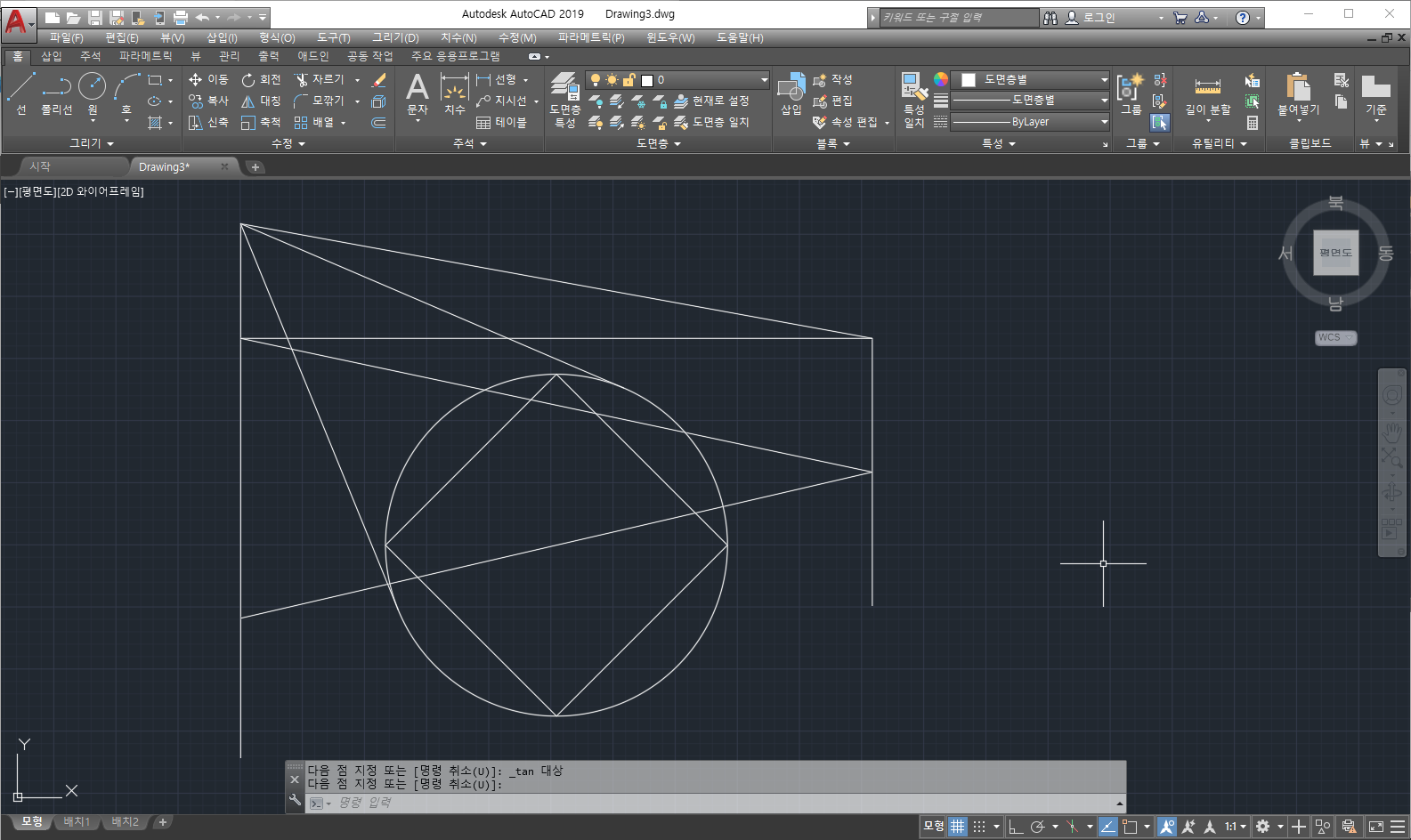Image resolution: width=1411 pixels, height=840 pixels.
Task: Switch to the Insert (삽입) ribbon tab
Action: tap(52, 56)
